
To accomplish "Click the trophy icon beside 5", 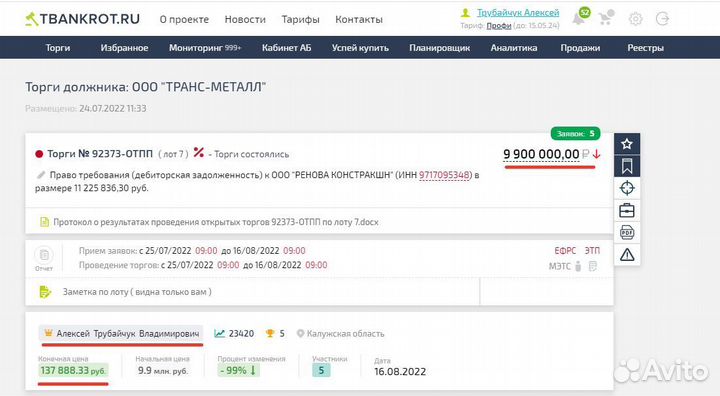I will [x=270, y=334].
